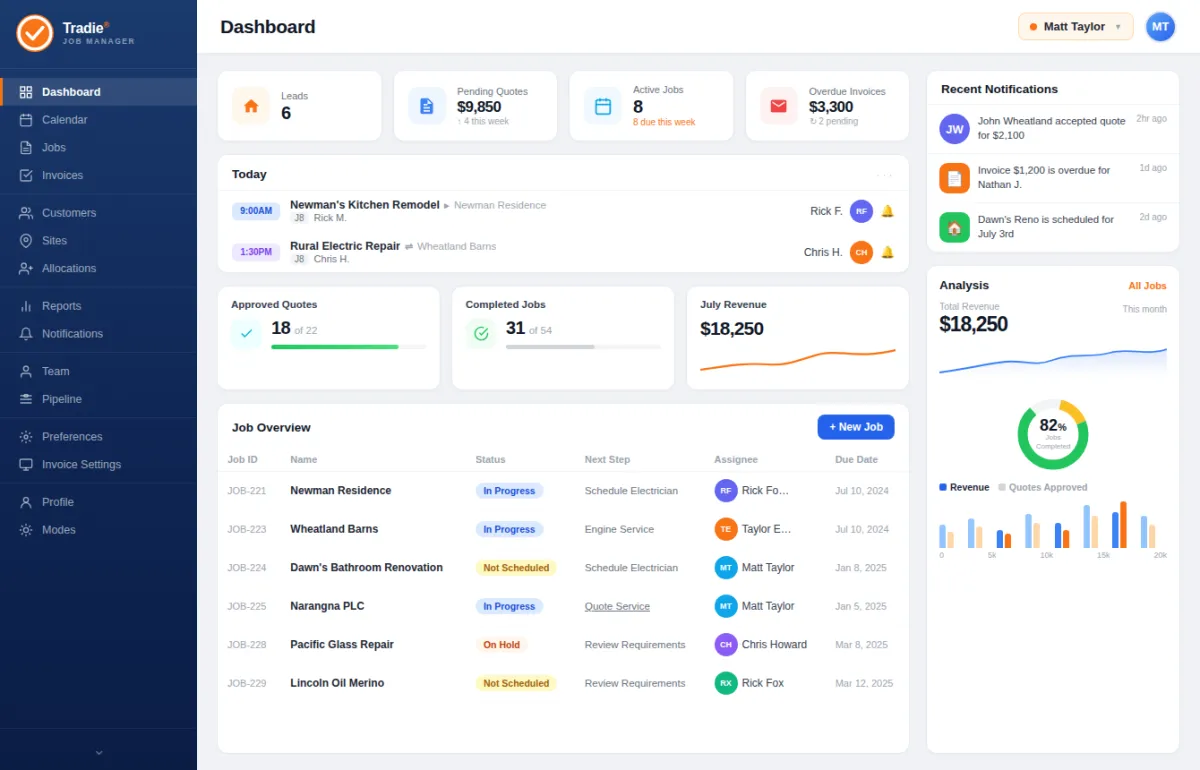Click the Invoice Settings monitor icon

[26, 464]
